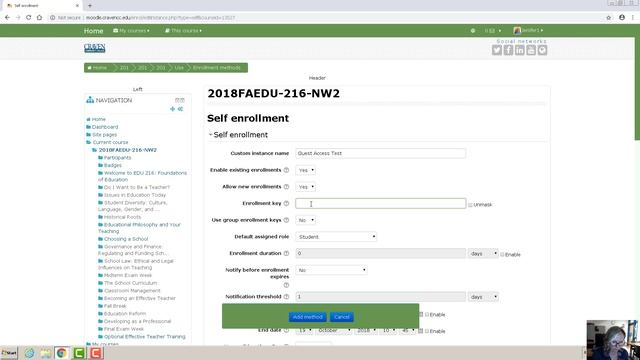This screenshot has height=360, width=640.
Task: Tick the Unmask checkbox for enrollment key
Action: pyautogui.click(x=470, y=205)
